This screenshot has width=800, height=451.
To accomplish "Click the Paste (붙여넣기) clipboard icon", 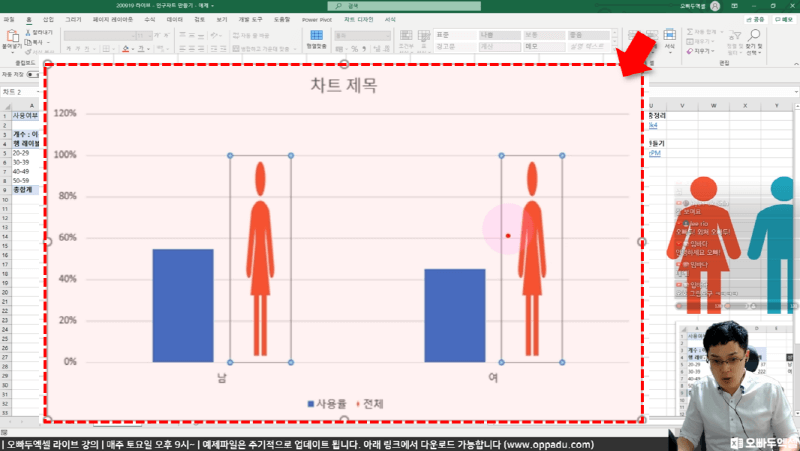I will (12, 36).
